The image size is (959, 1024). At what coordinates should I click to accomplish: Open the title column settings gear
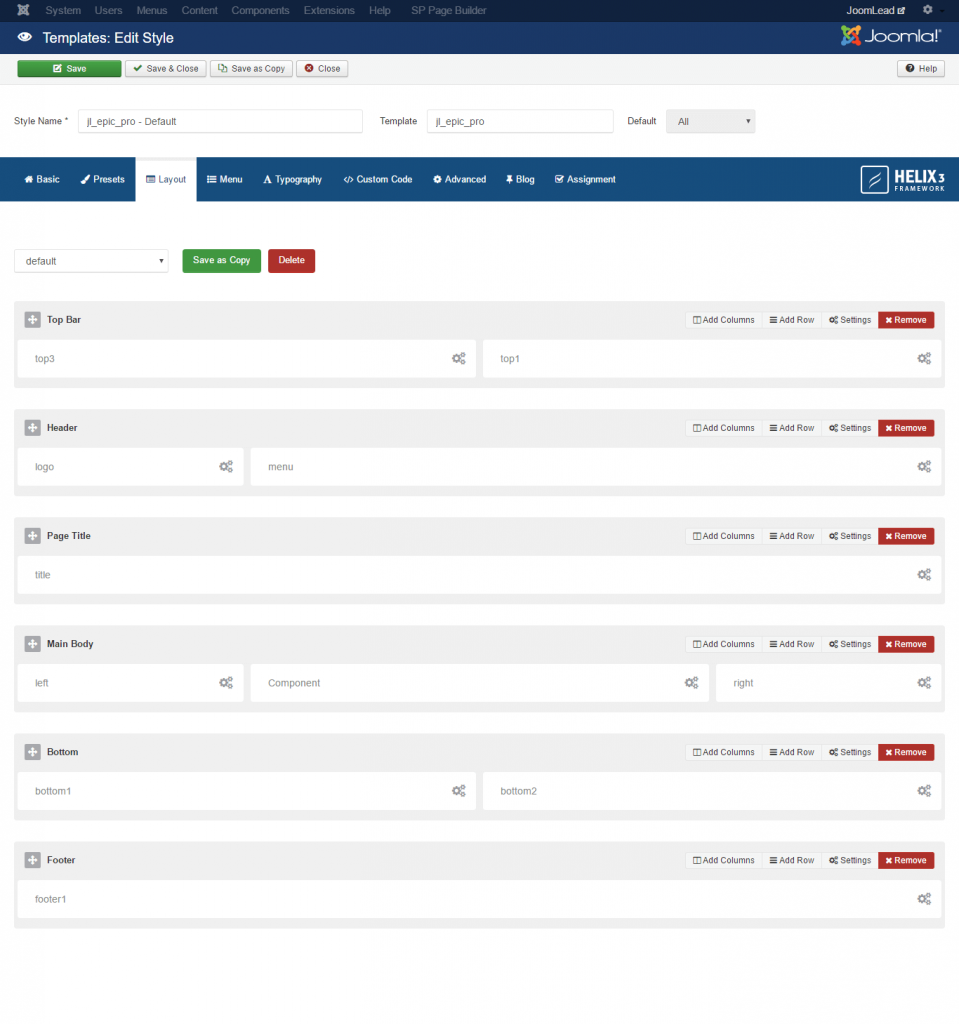pyautogui.click(x=924, y=574)
